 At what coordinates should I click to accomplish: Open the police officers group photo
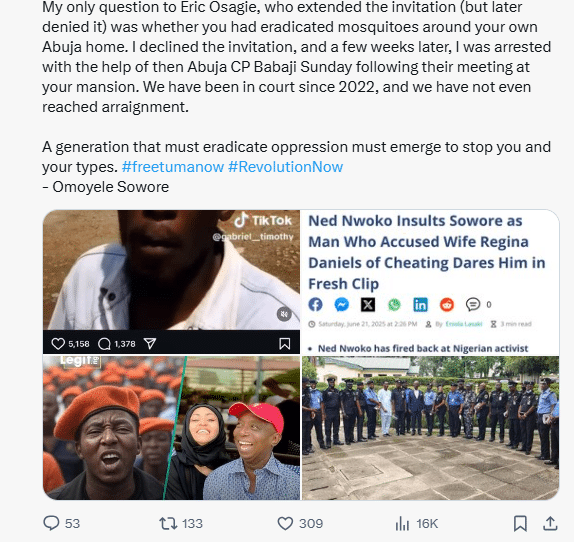430,428
